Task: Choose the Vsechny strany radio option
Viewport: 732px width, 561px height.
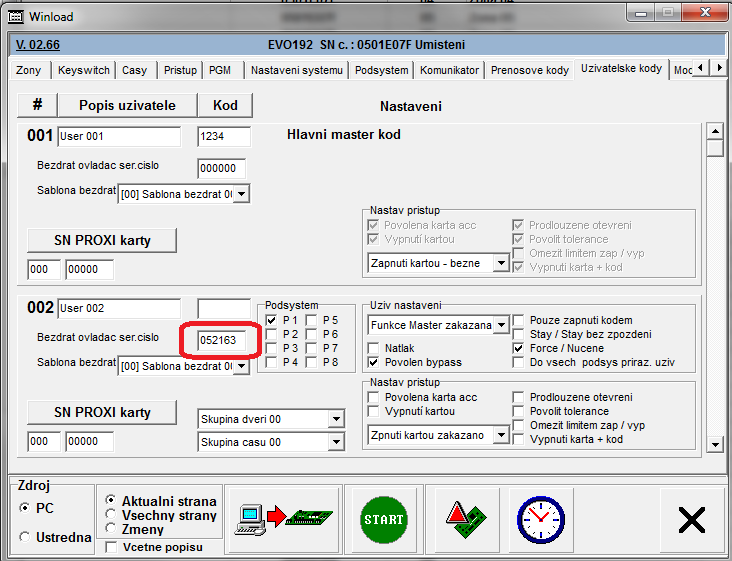Action: pyautogui.click(x=111, y=515)
